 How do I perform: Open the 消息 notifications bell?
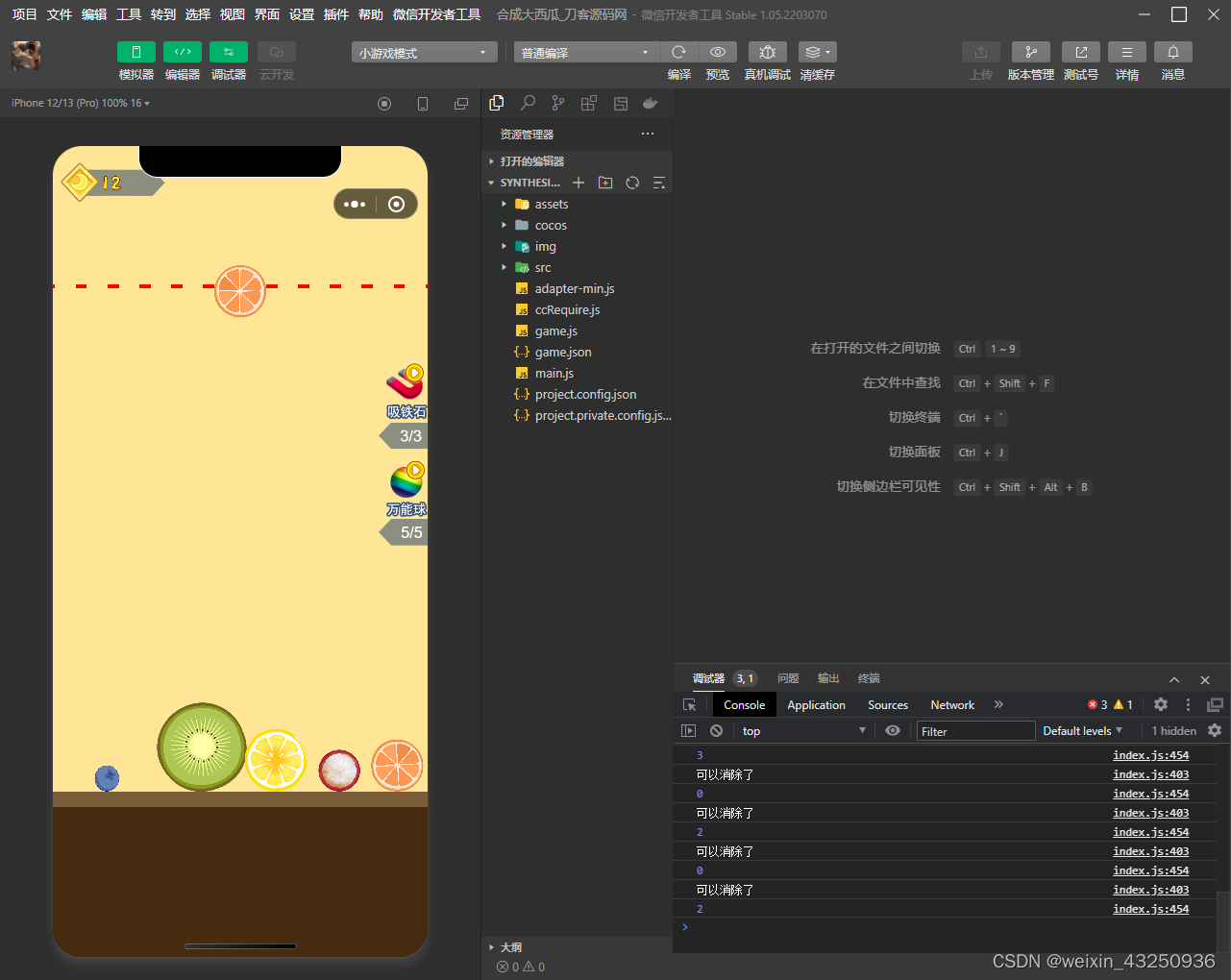coord(1172,52)
